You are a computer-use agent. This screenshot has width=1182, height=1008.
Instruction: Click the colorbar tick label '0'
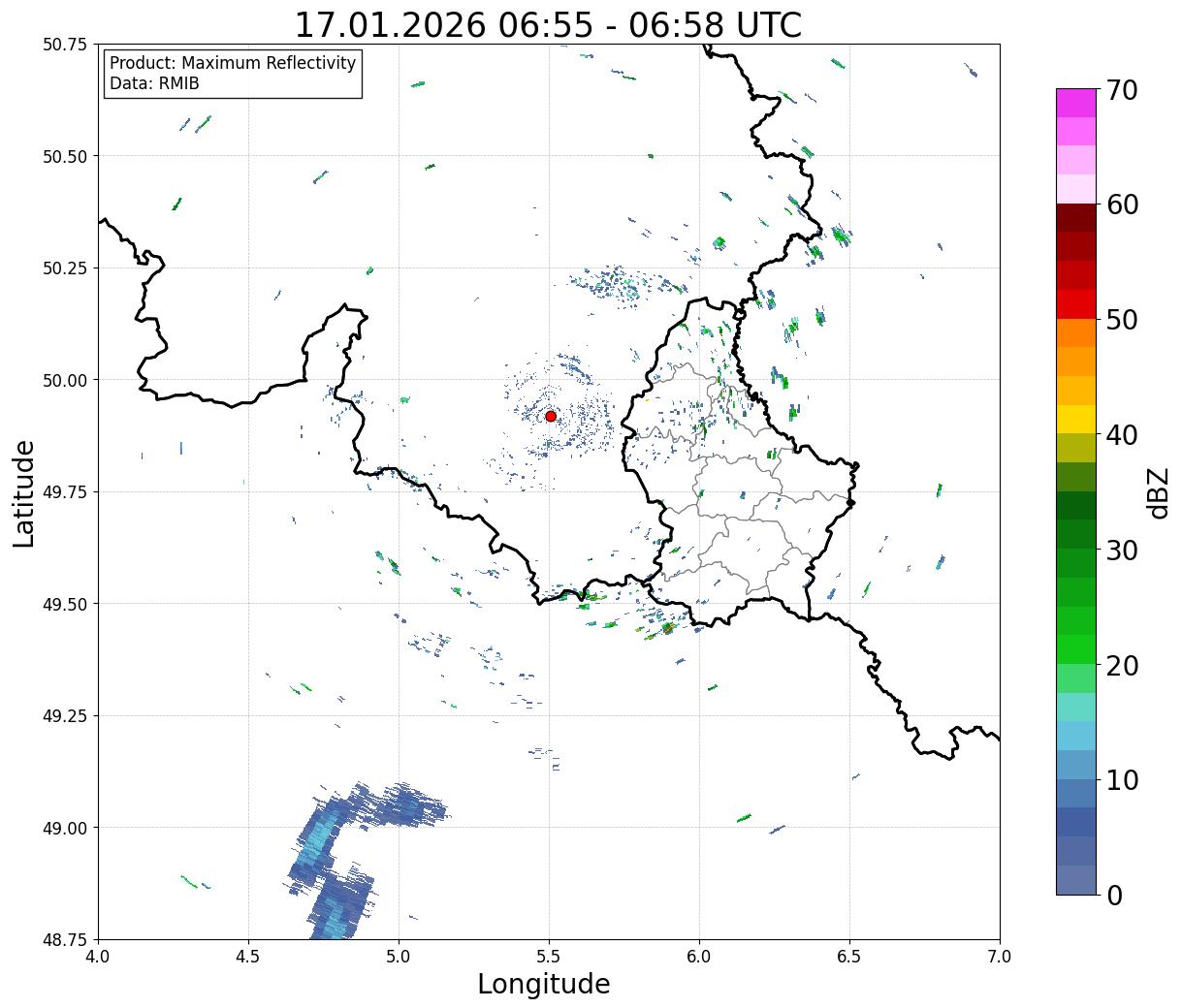(1114, 895)
